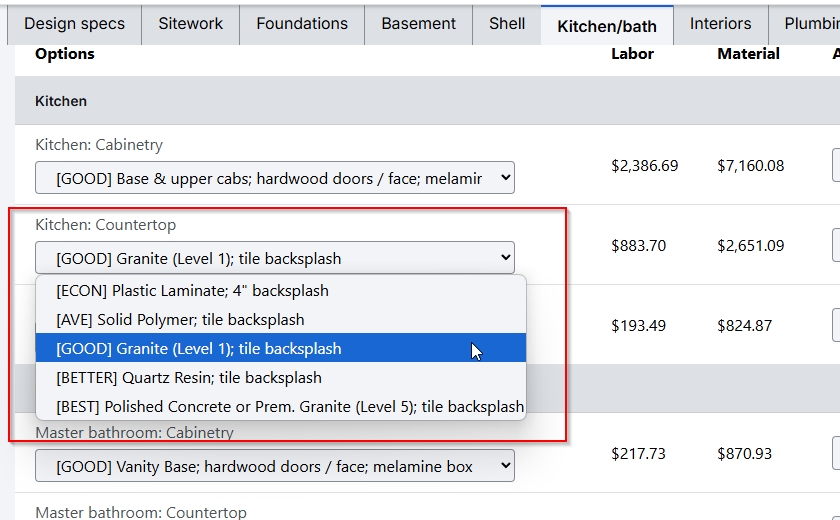
Task: Pick the highlighted GOOD Granite Level 1 option
Action: (198, 349)
